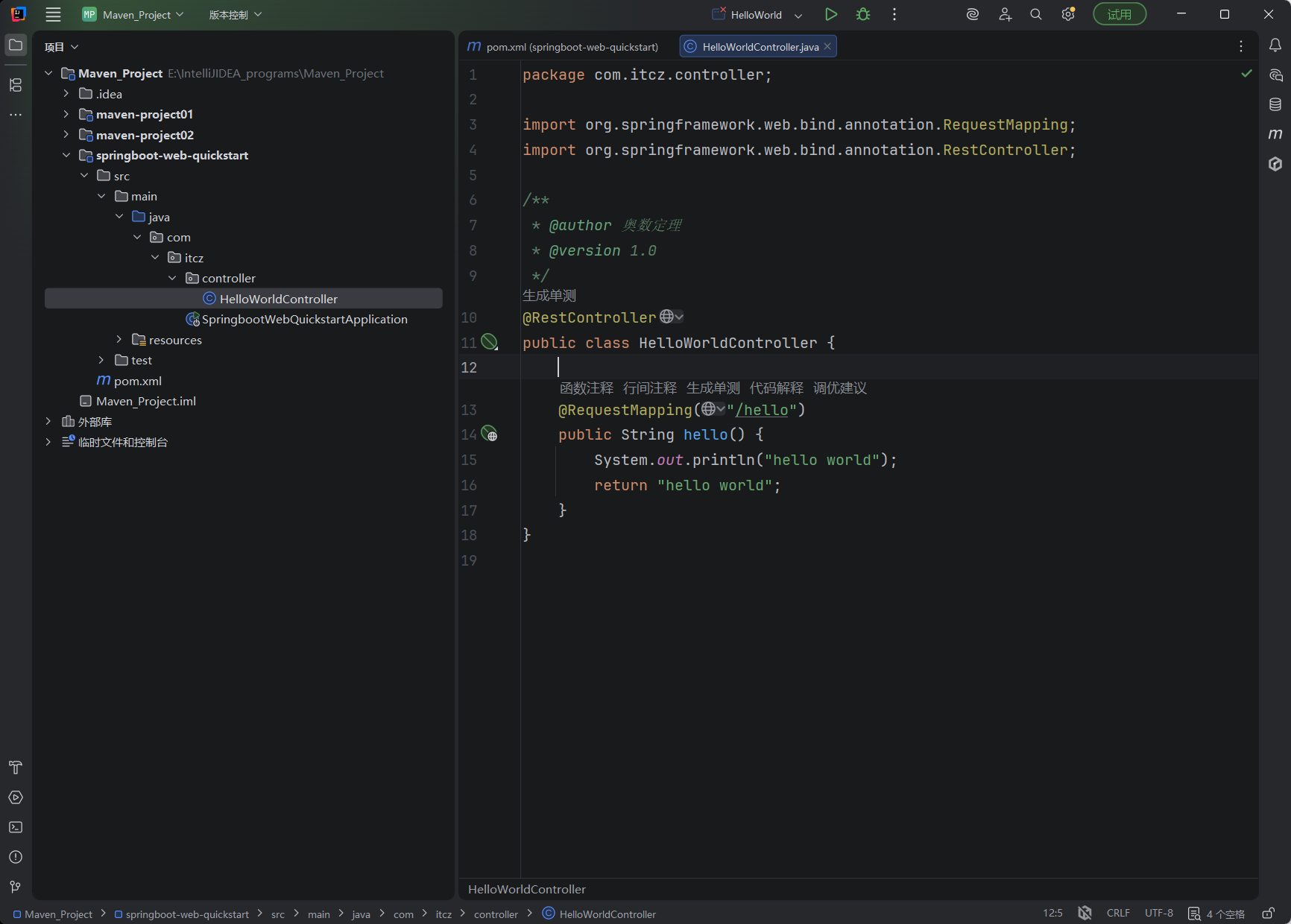Click the controller breadcrumb in navigation bar
The width and height of the screenshot is (1291, 924).
click(496, 914)
